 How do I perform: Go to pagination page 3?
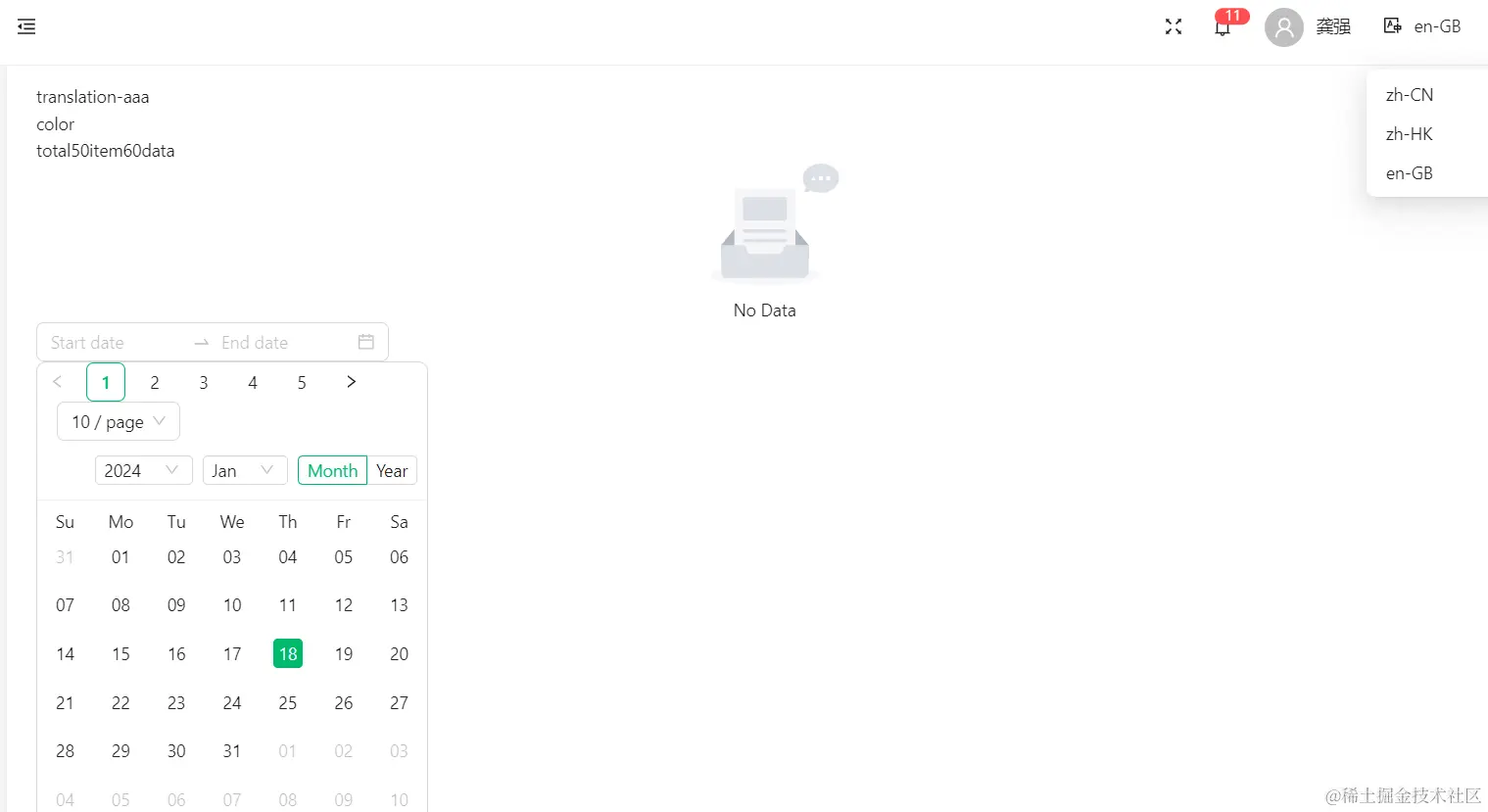coord(204,382)
